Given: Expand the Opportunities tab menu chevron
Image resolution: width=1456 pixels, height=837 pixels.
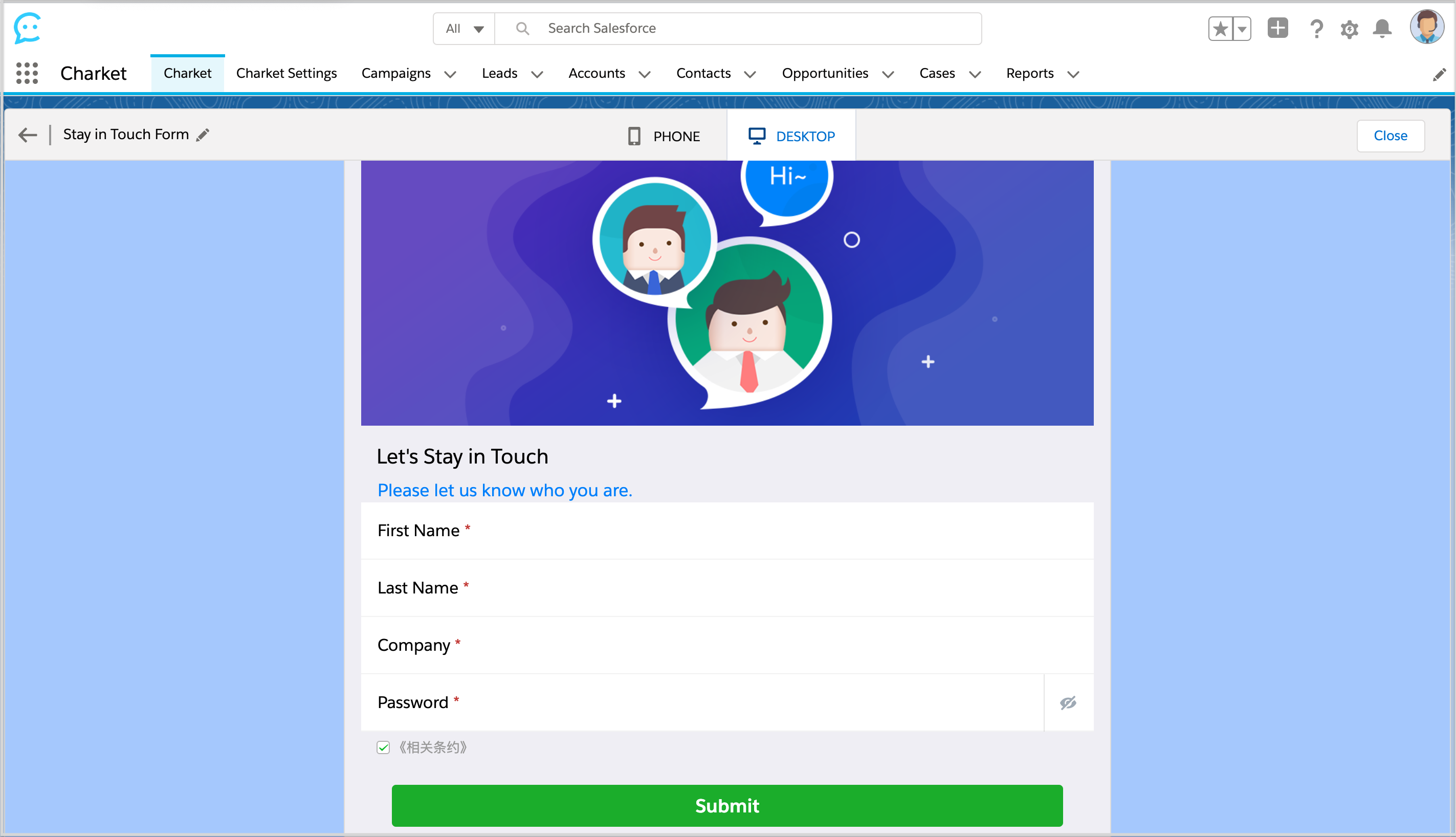Looking at the screenshot, I should click(x=888, y=74).
